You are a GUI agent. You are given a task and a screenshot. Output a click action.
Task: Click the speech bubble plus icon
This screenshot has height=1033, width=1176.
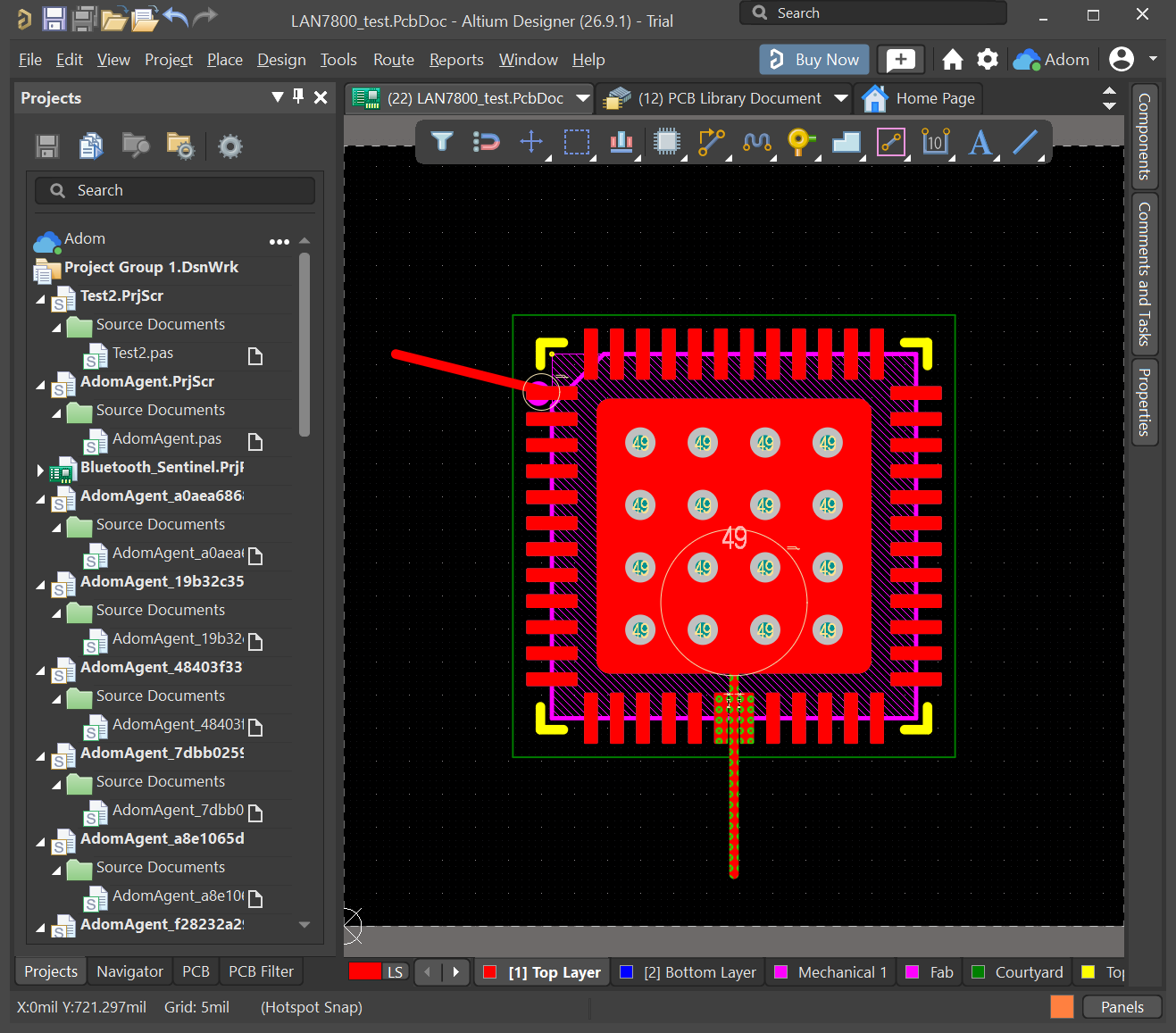[901, 60]
